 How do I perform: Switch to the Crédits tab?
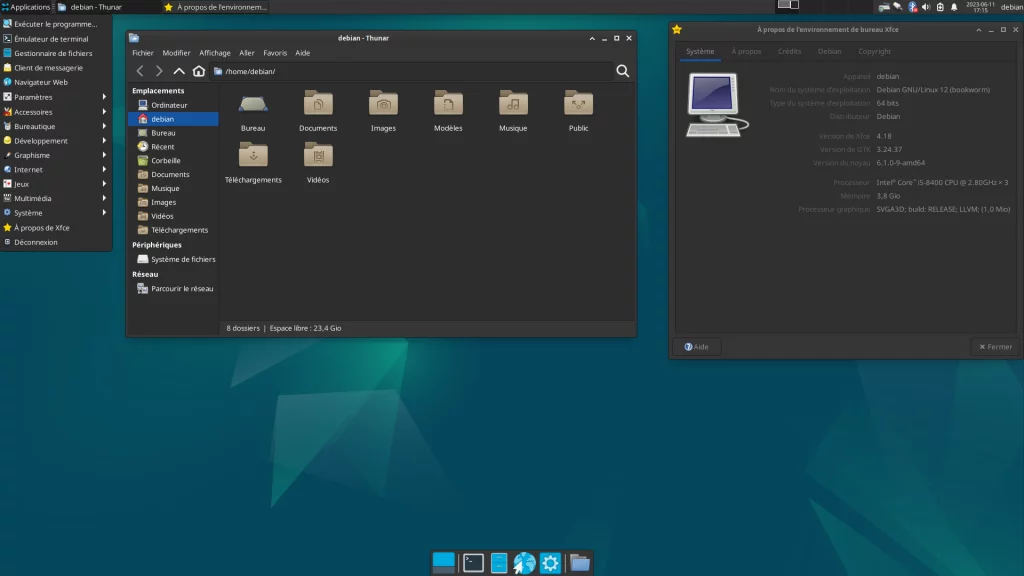(x=789, y=51)
